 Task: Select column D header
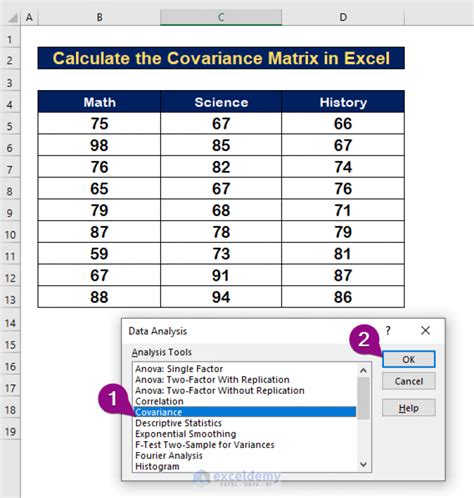[343, 17]
